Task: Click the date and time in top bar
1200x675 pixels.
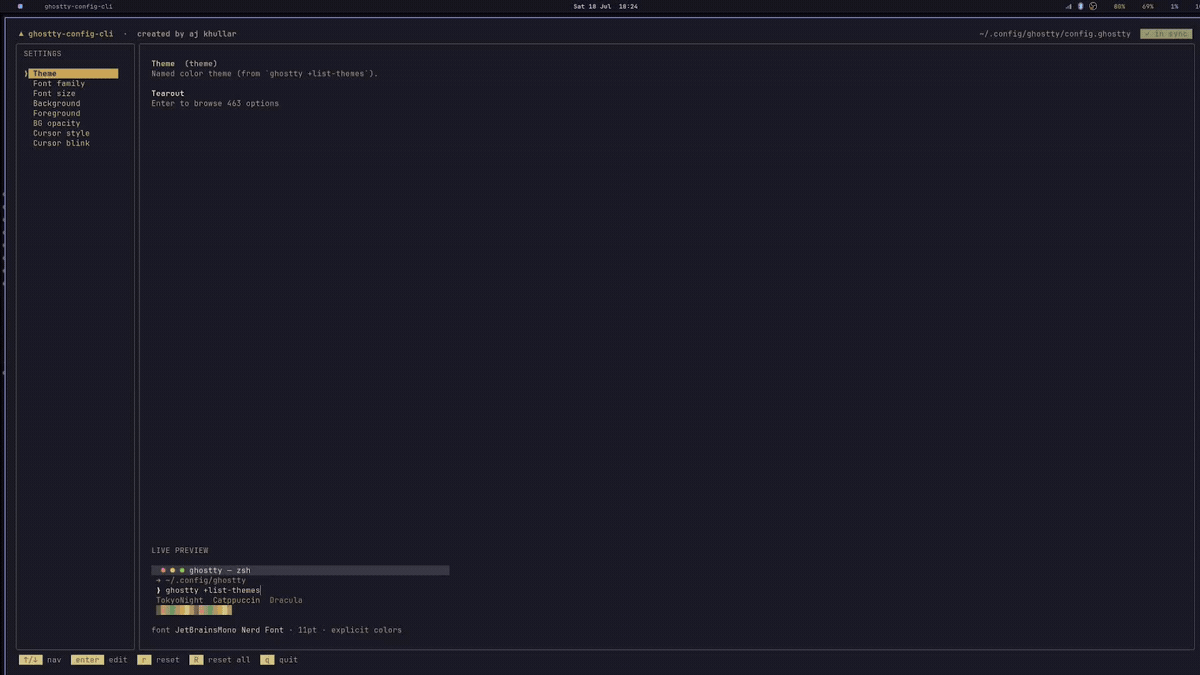Action: point(606,6)
